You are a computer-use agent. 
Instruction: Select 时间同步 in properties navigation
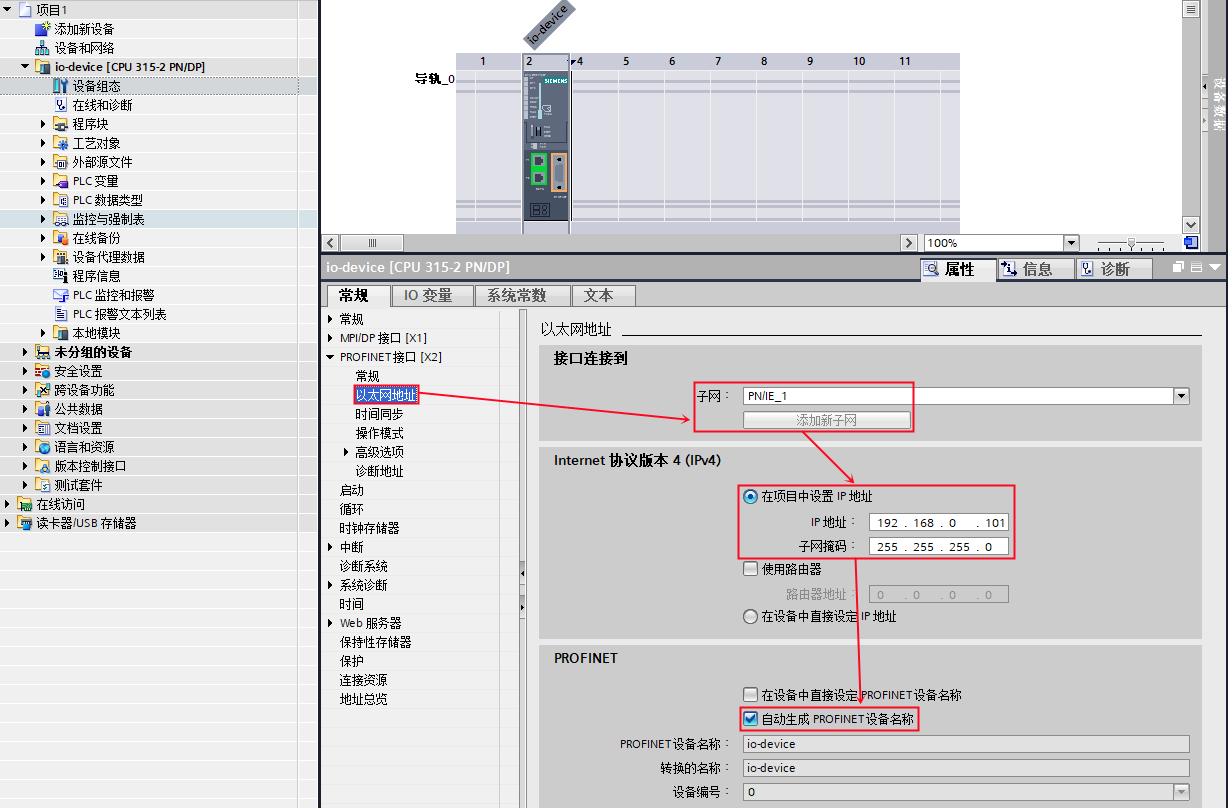tap(379, 414)
